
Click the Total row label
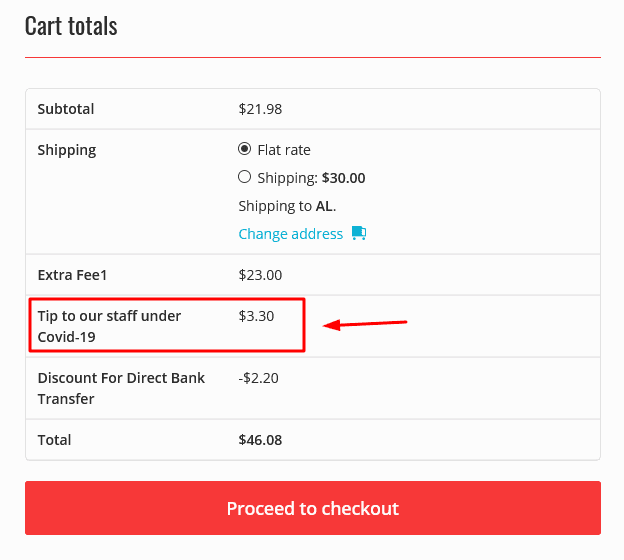tap(55, 440)
